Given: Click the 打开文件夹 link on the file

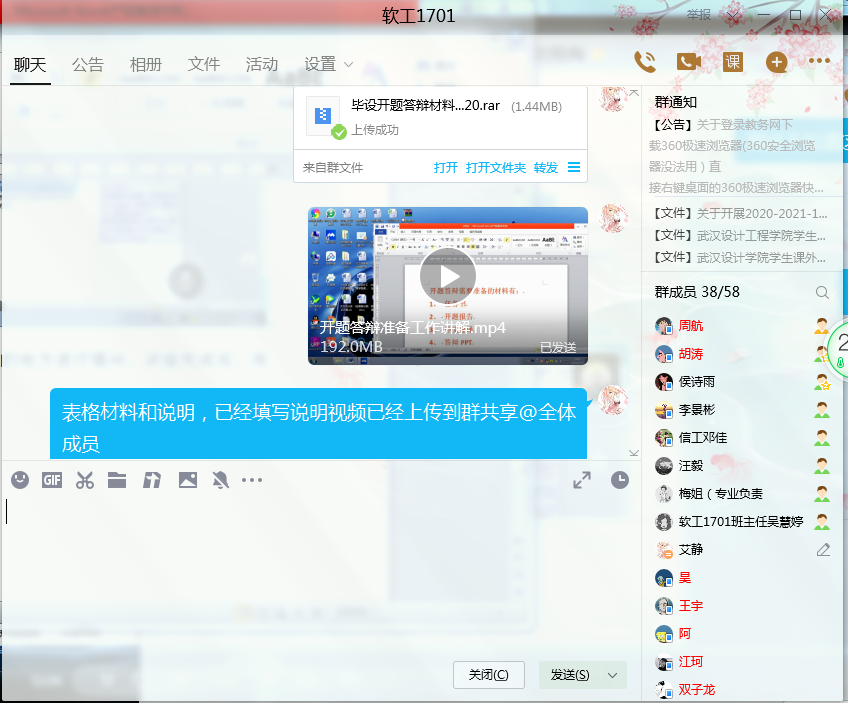Looking at the screenshot, I should pos(495,168).
